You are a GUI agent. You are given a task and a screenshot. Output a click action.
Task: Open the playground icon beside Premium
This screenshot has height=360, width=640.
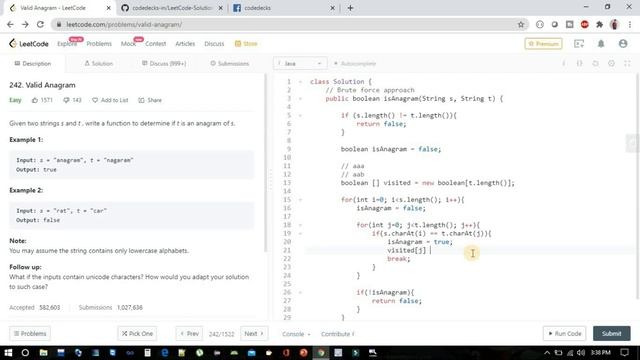[579, 44]
